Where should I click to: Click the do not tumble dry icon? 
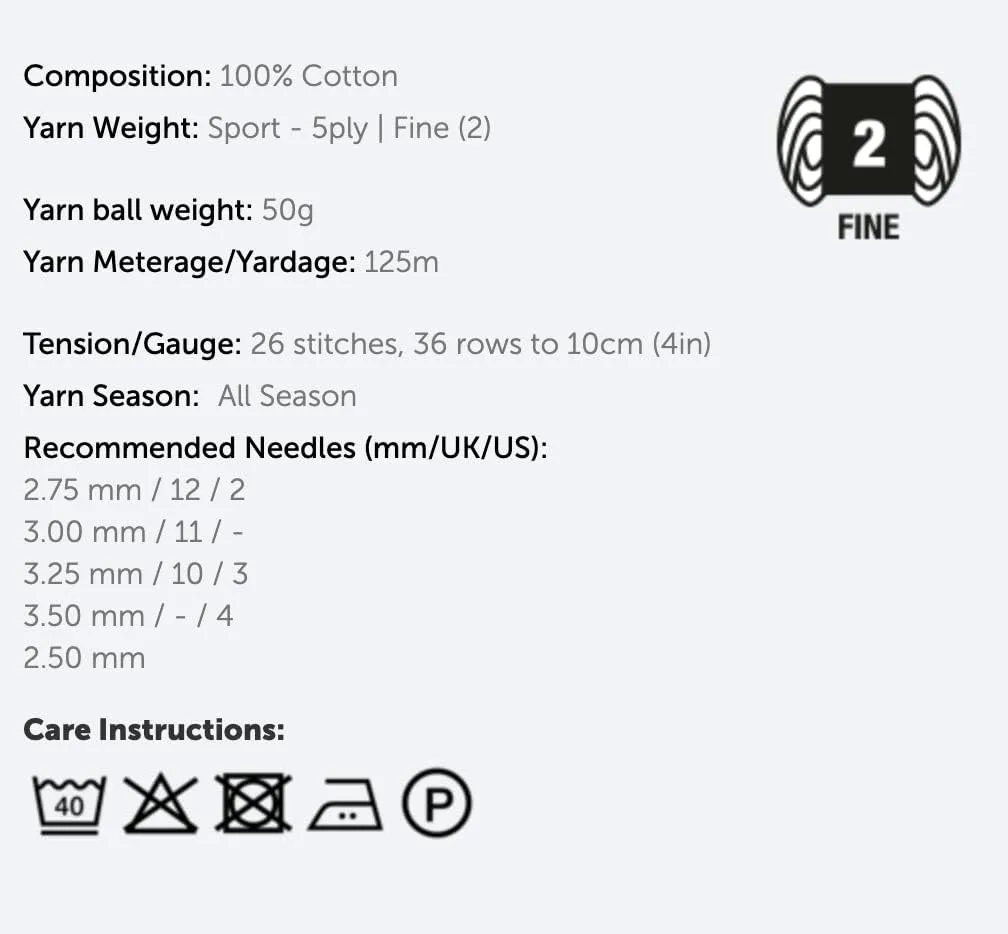253,802
